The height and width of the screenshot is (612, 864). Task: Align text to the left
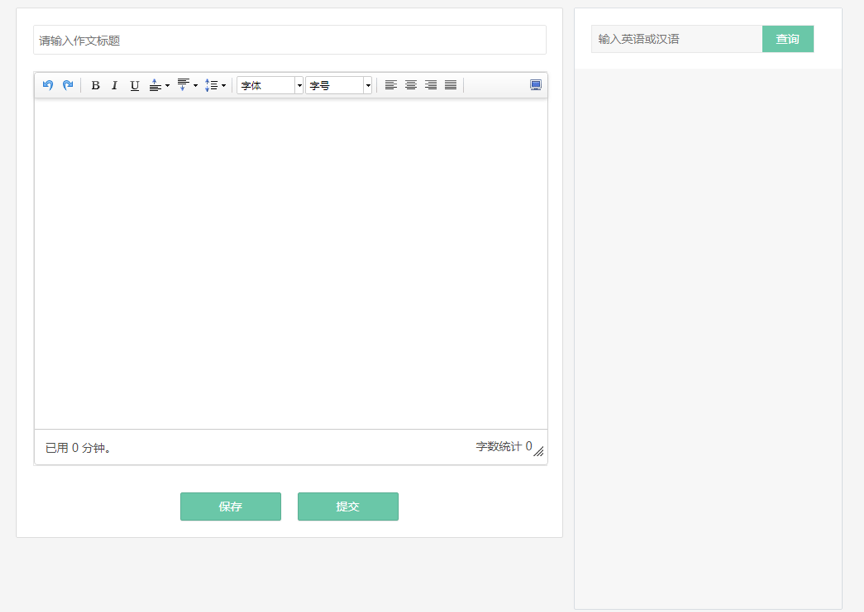(x=391, y=85)
